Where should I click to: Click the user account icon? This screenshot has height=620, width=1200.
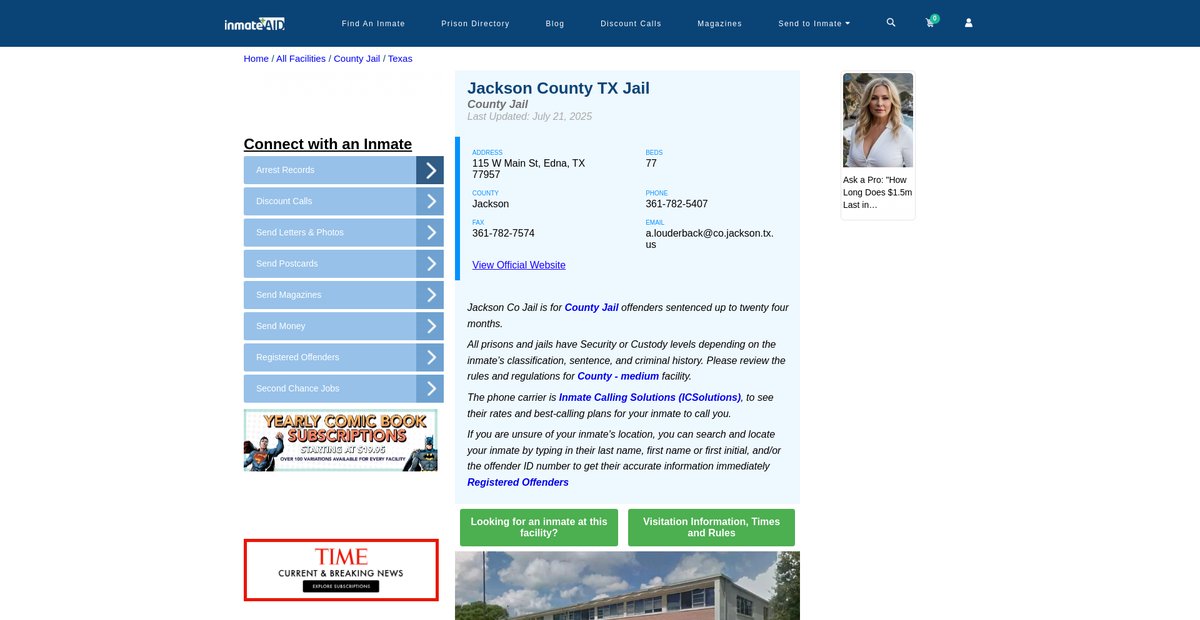pos(968,23)
